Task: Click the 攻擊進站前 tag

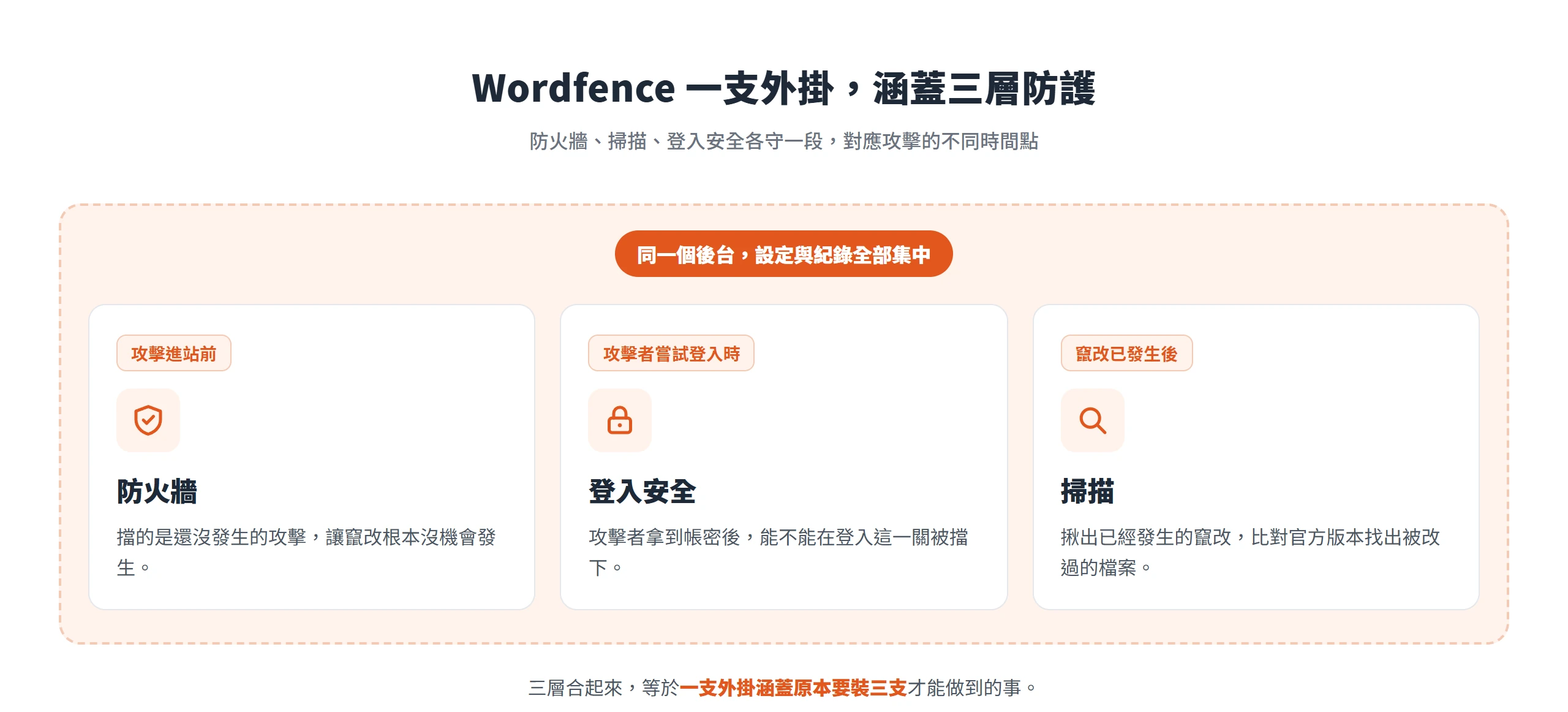Action: [174, 353]
